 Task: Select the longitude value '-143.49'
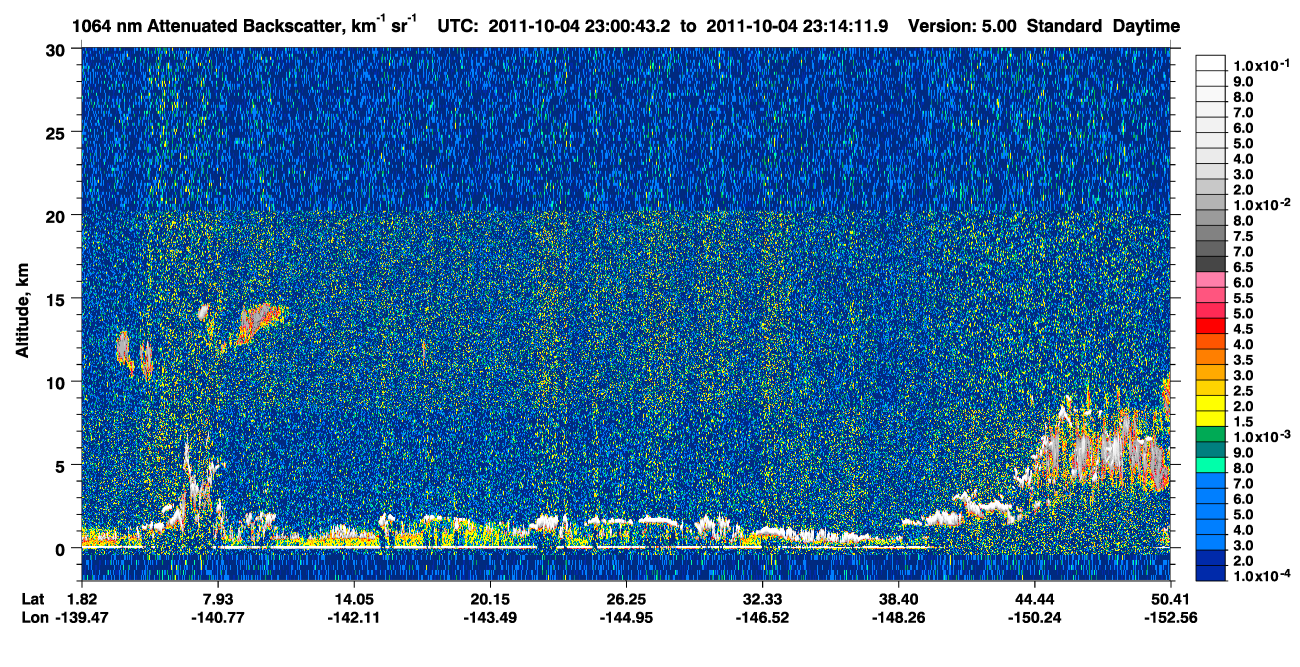[x=490, y=617]
